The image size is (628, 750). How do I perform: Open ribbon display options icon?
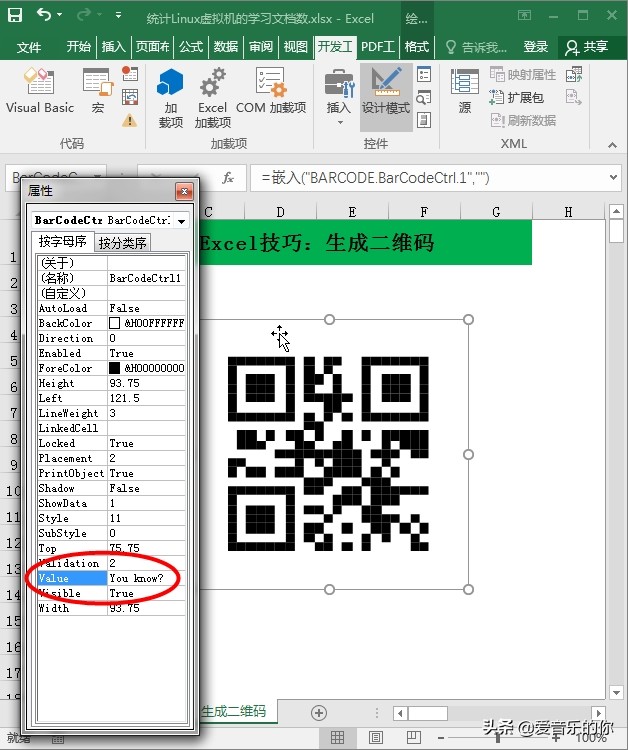coord(525,15)
